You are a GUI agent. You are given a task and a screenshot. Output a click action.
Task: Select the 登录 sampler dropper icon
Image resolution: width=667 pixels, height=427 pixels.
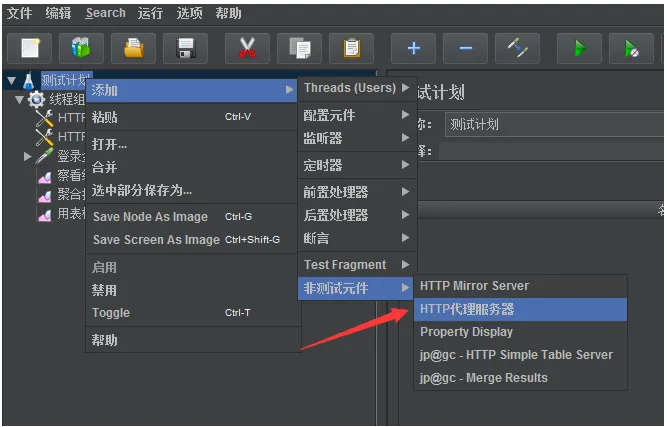point(44,156)
